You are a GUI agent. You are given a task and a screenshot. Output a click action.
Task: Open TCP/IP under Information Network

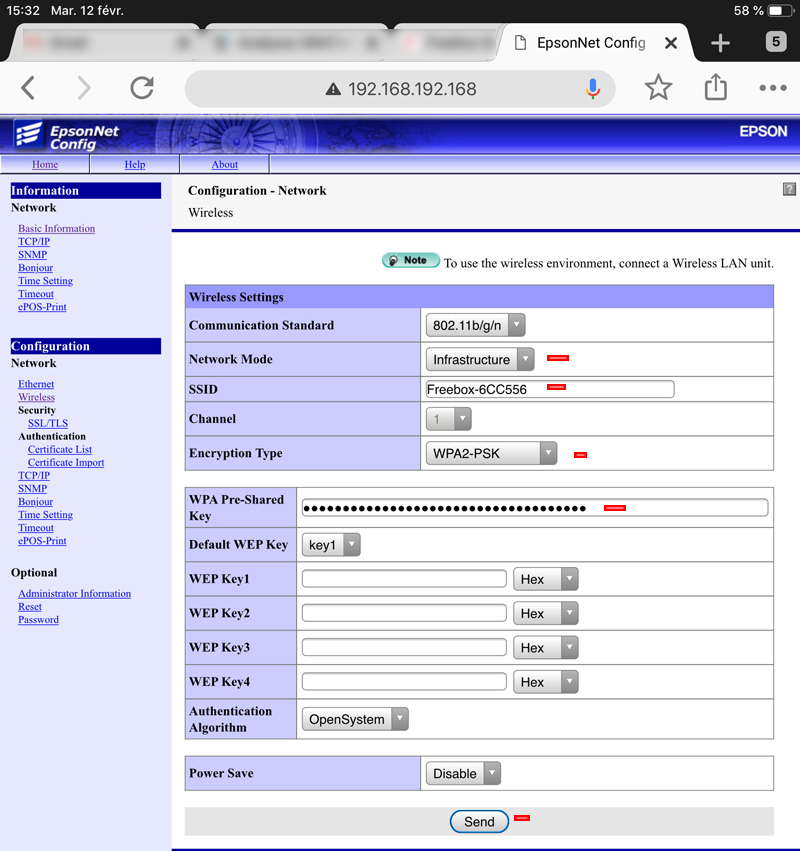coord(34,242)
